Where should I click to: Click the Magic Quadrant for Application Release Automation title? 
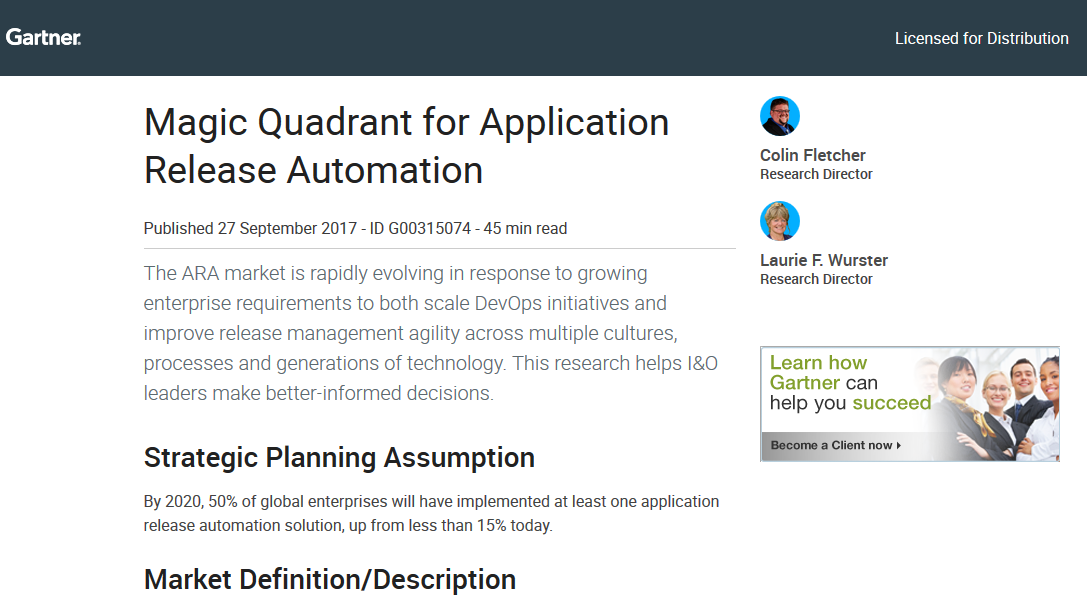pos(406,146)
